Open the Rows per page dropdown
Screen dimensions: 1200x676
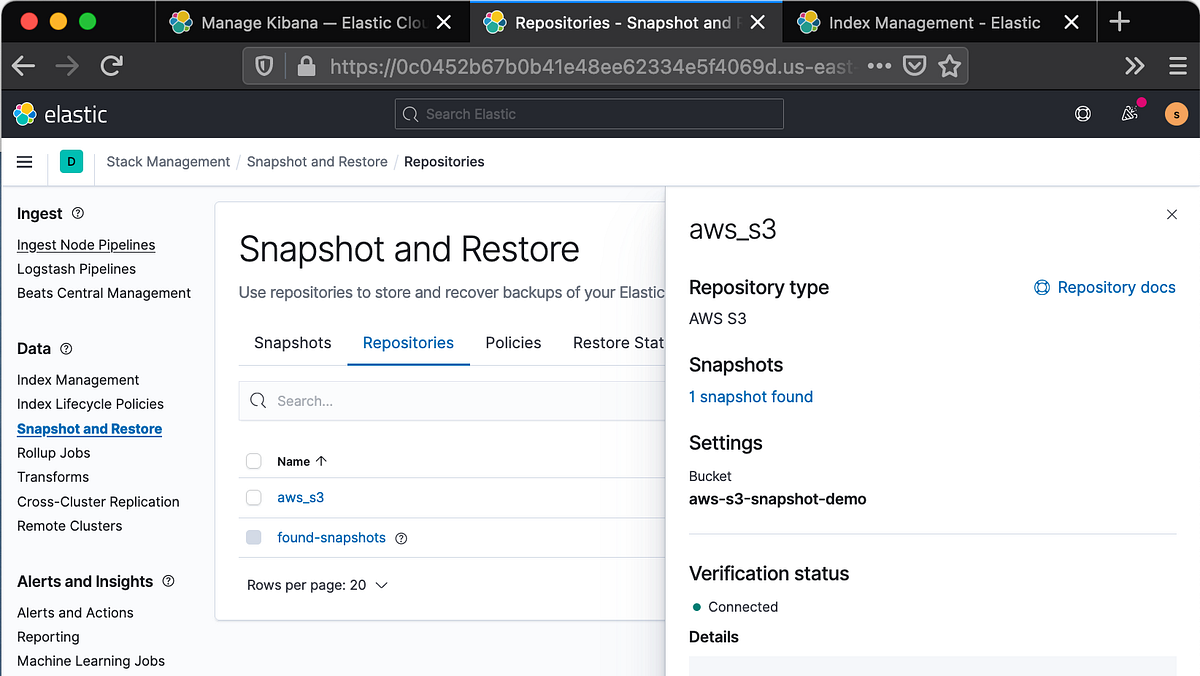click(317, 585)
